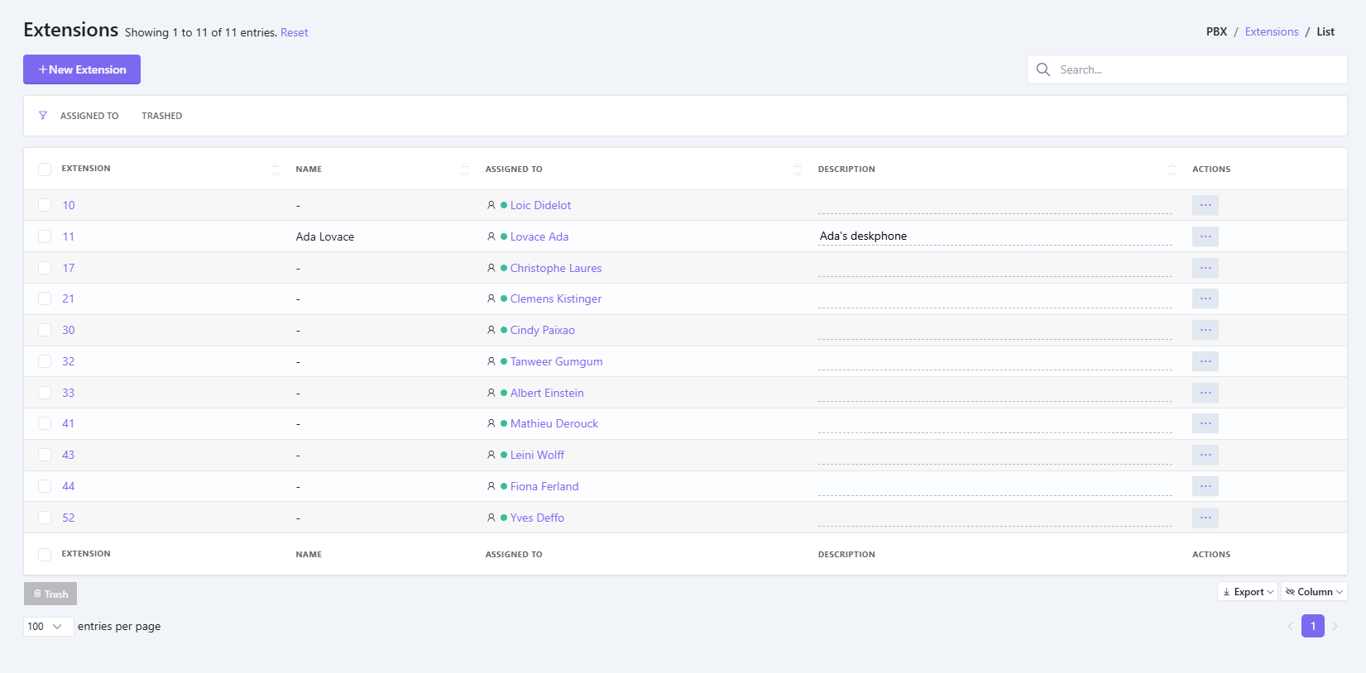Tick checkbox for extension 33
Screen dimensions: 1366x673
45,393
